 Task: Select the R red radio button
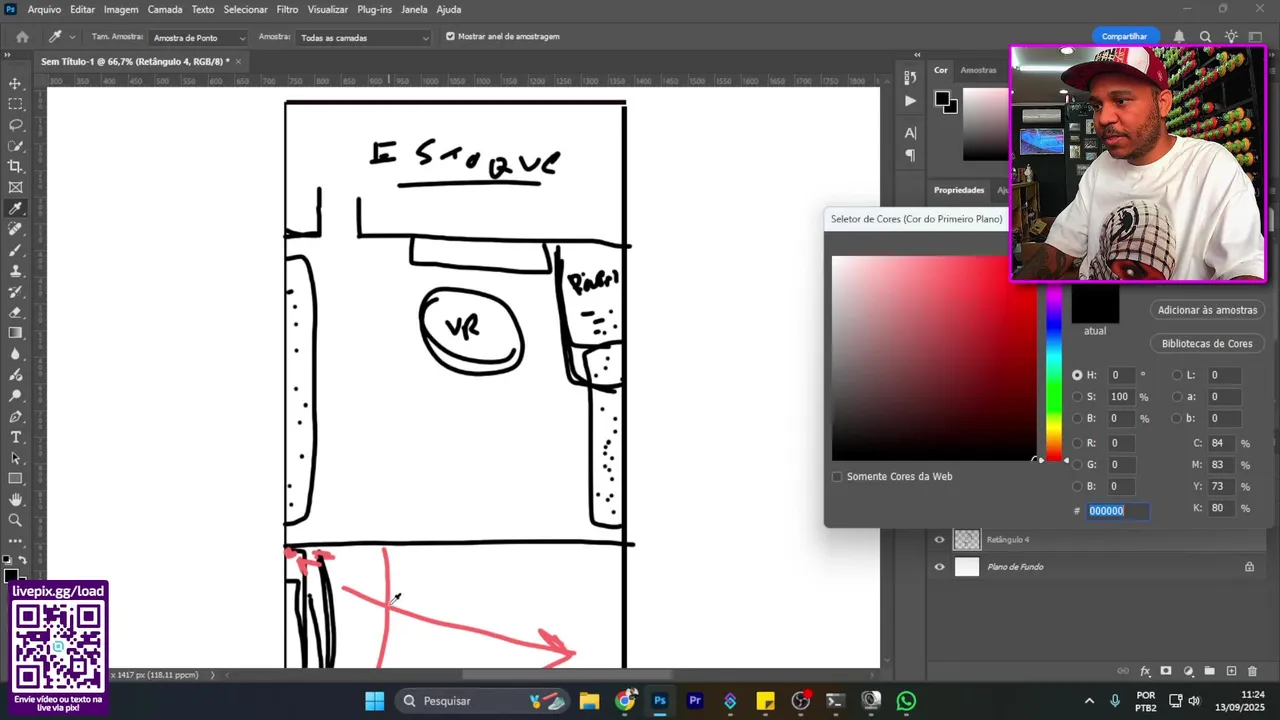click(x=1077, y=443)
